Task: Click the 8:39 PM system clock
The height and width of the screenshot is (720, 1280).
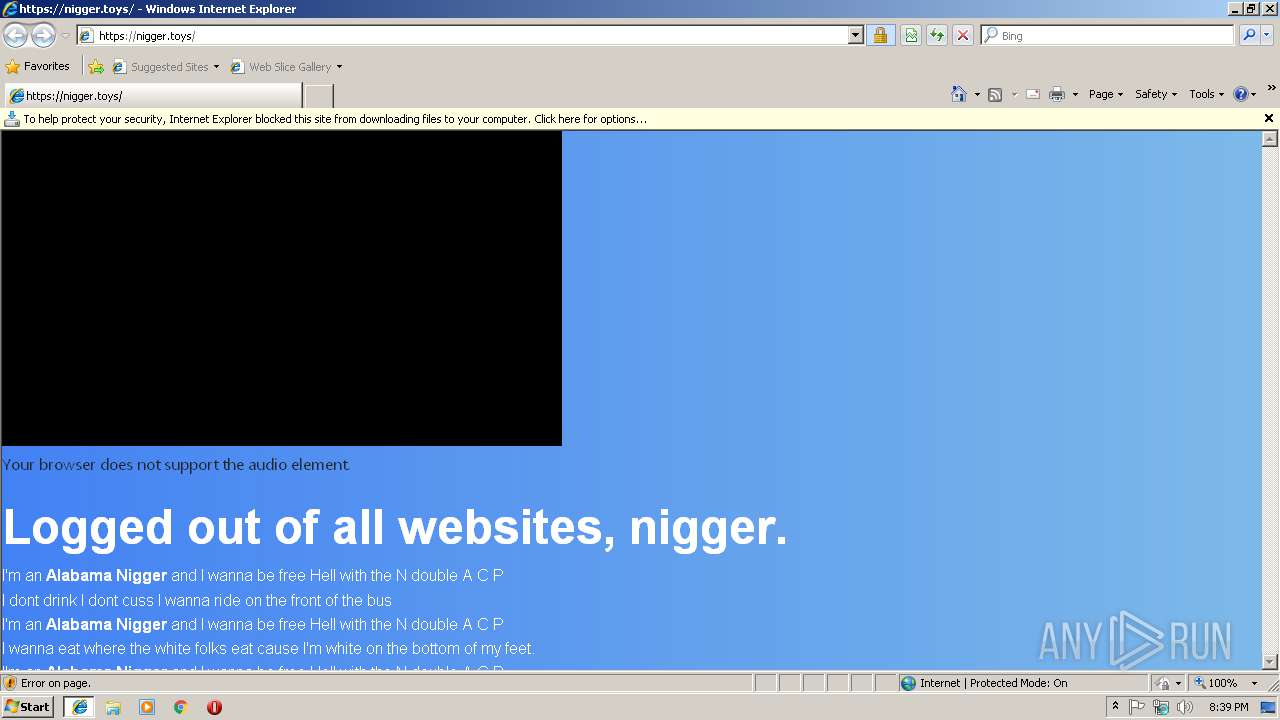Action: [1228, 707]
